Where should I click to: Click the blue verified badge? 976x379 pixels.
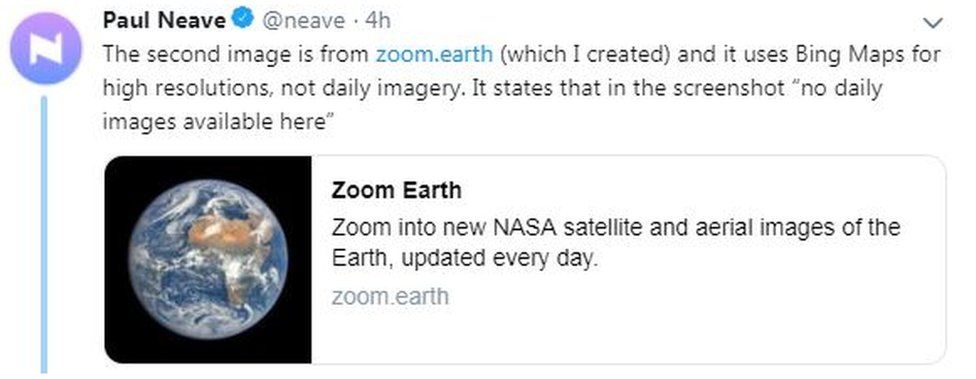[243, 21]
